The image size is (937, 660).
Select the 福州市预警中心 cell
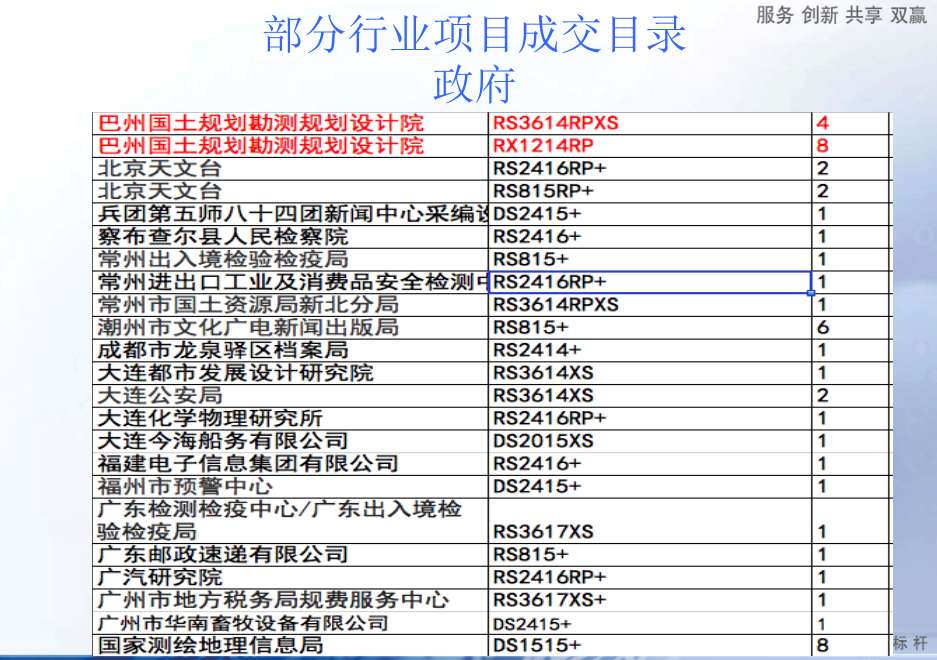coord(290,487)
